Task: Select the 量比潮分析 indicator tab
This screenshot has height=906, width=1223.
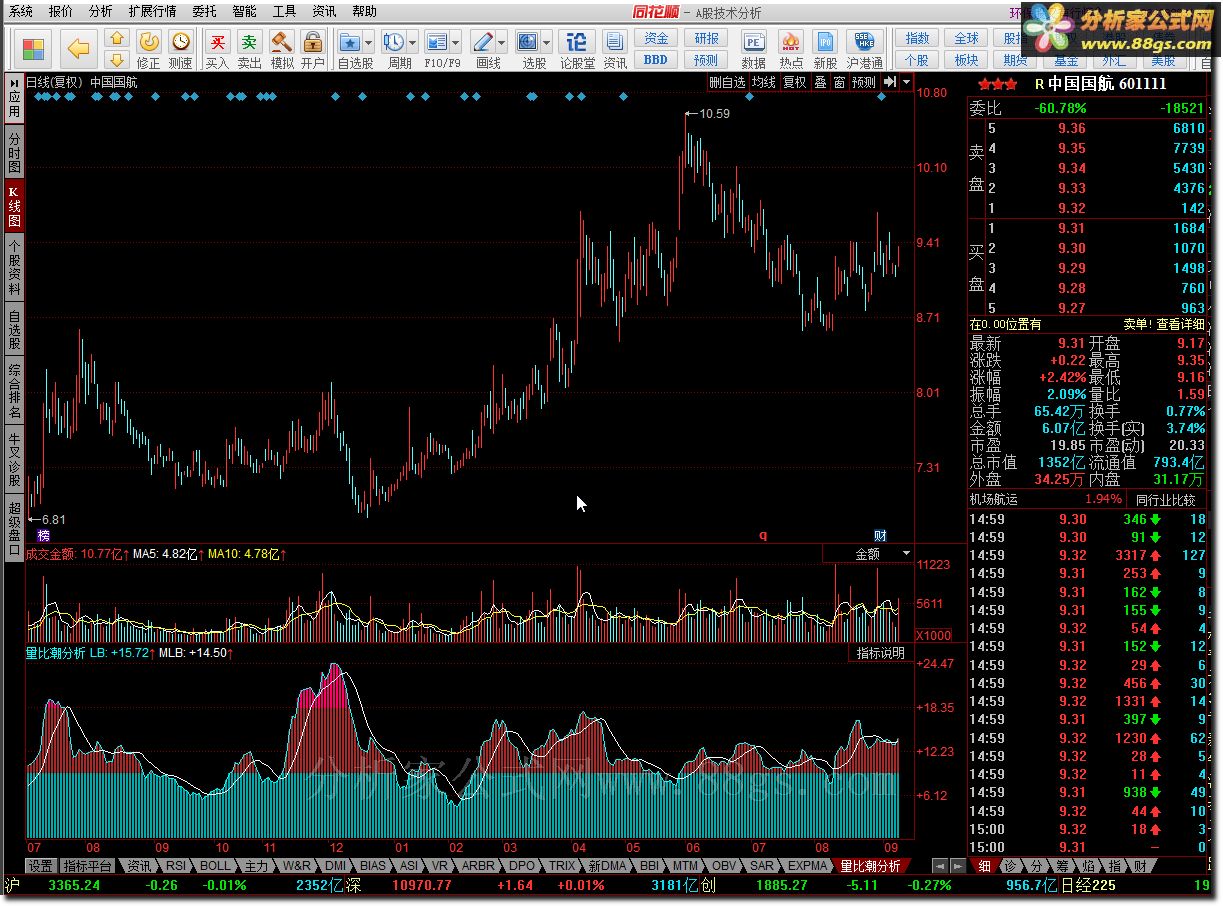Action: 870,866
